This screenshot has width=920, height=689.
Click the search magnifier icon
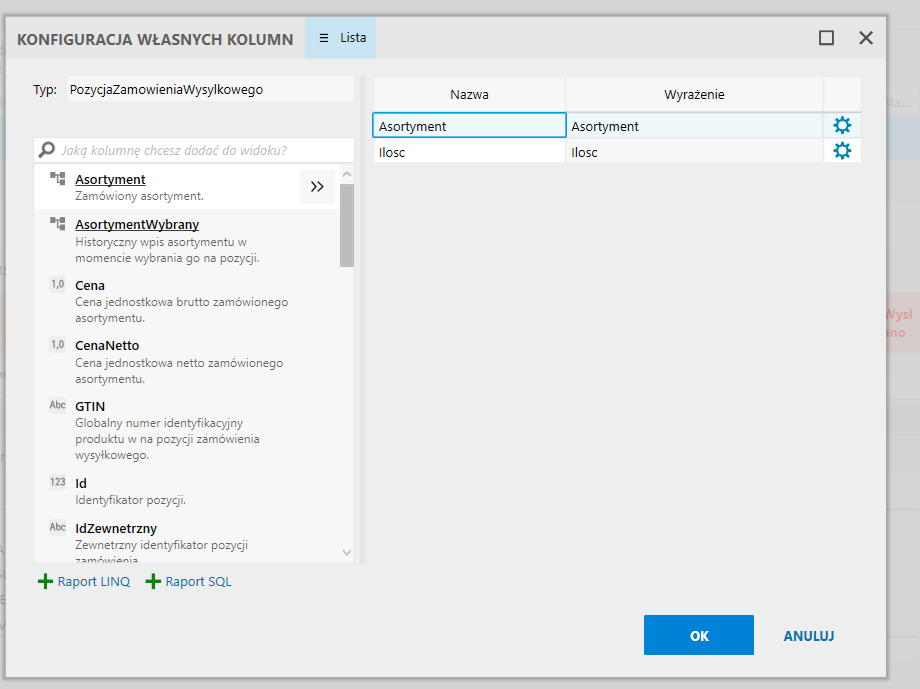pos(46,150)
